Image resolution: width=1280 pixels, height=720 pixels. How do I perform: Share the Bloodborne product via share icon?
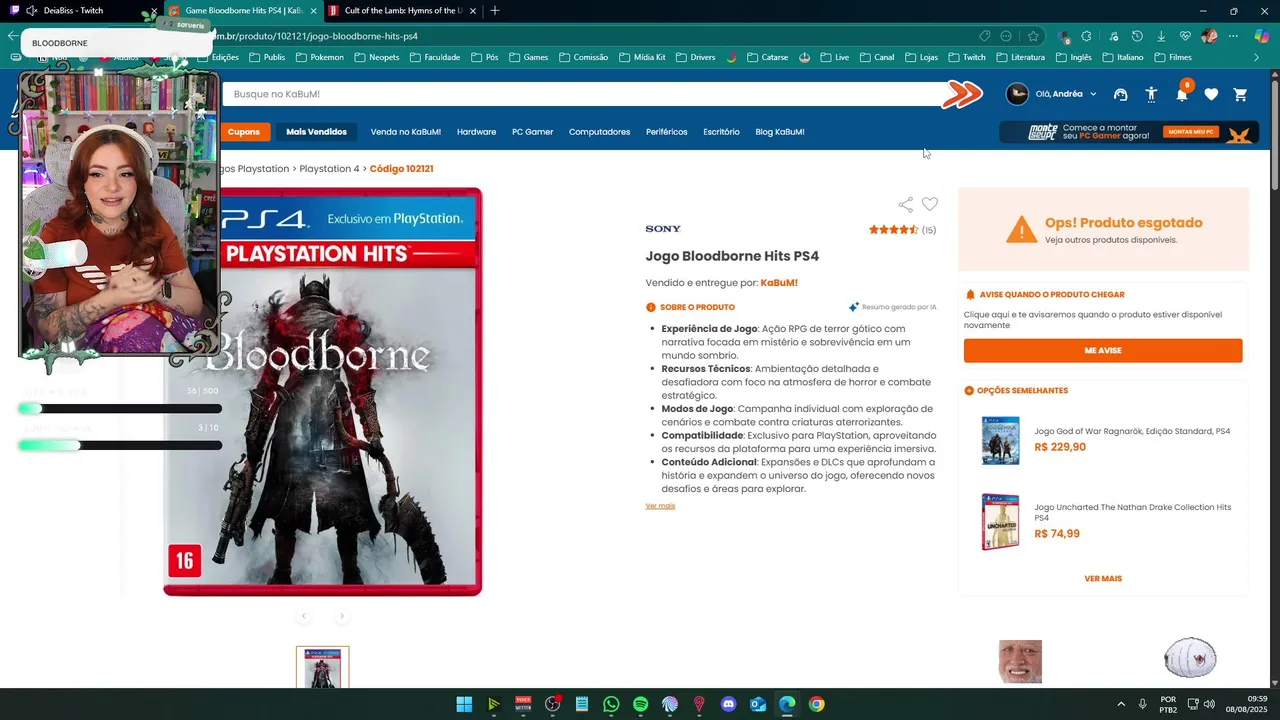(905, 204)
